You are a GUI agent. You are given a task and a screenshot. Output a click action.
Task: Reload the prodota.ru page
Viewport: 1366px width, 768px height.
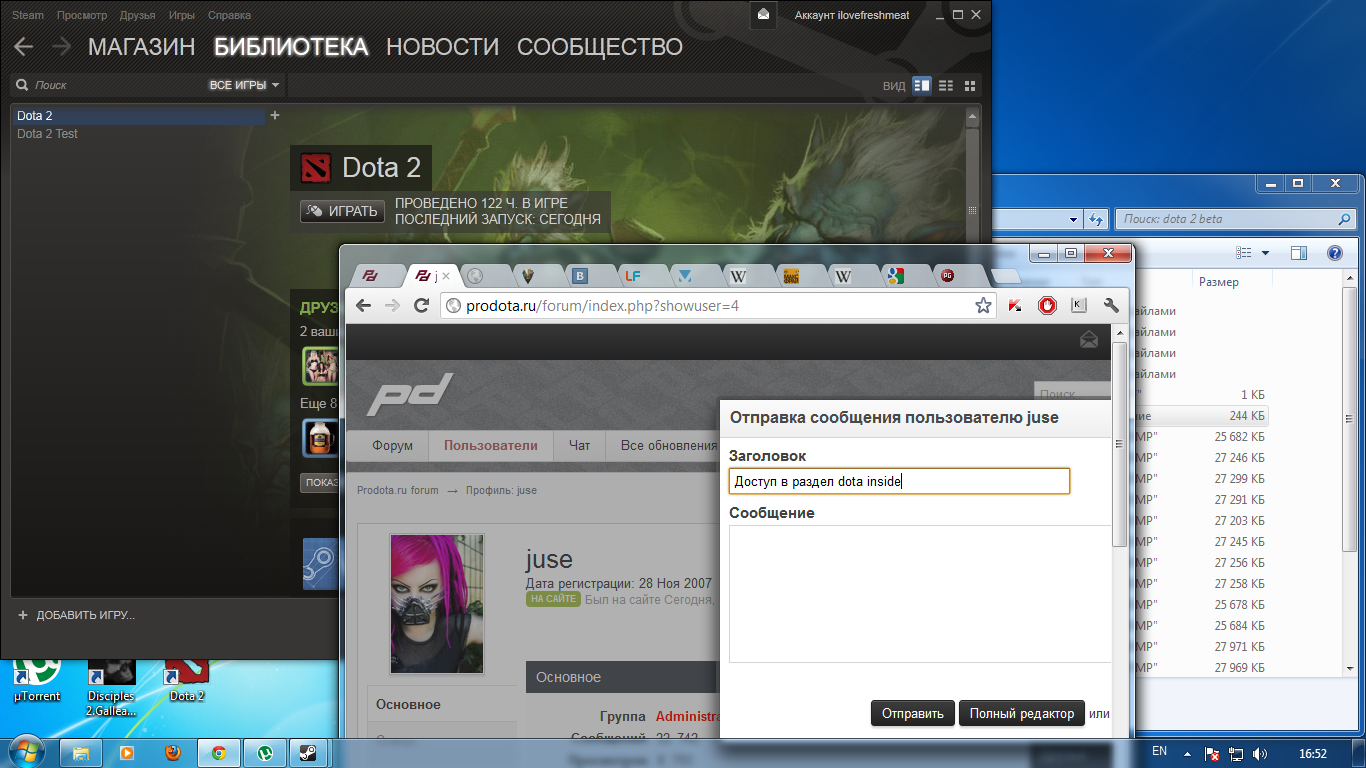point(422,306)
